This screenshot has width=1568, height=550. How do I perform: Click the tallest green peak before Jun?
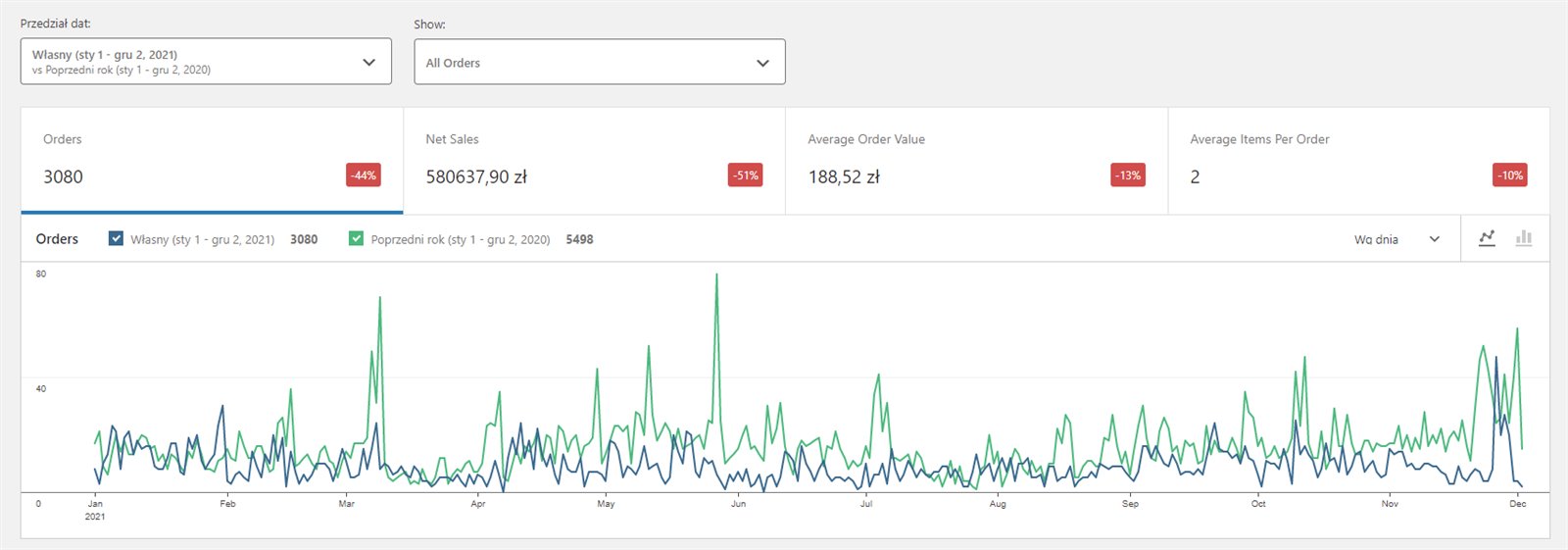tap(716, 275)
